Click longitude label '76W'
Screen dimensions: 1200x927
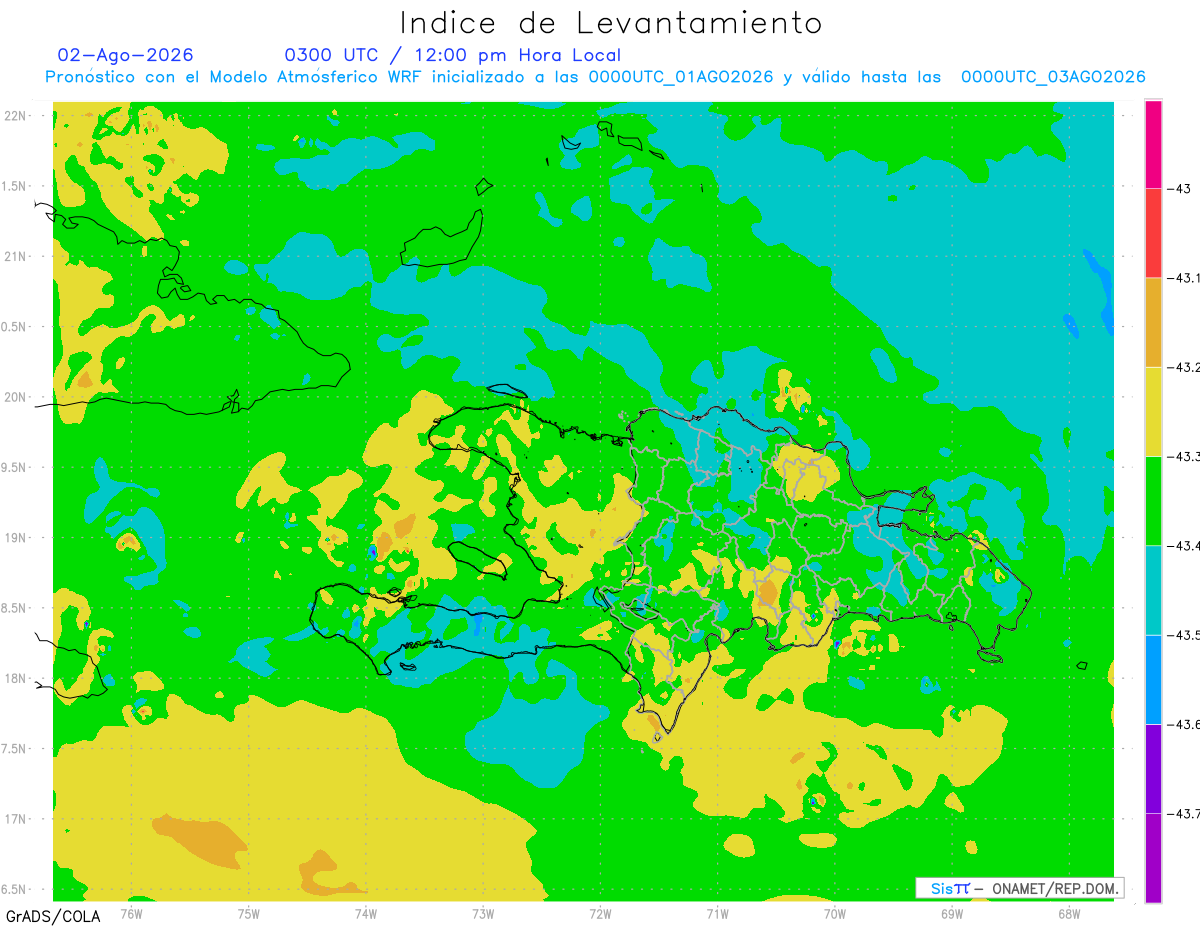131,913
